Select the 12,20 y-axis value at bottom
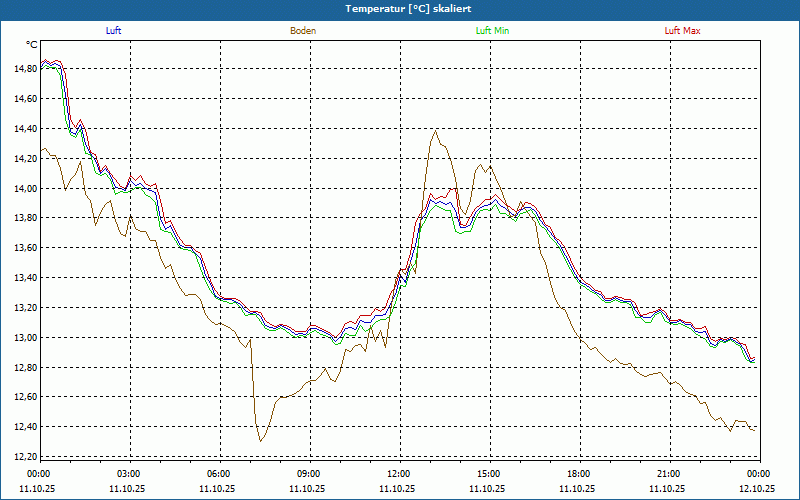 (25, 457)
